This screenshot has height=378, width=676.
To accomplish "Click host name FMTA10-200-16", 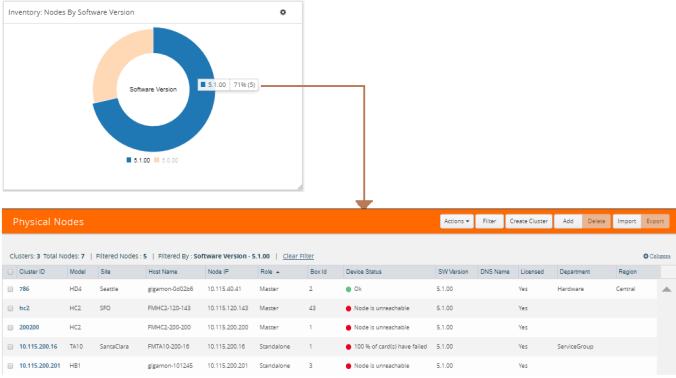I will [x=168, y=347].
